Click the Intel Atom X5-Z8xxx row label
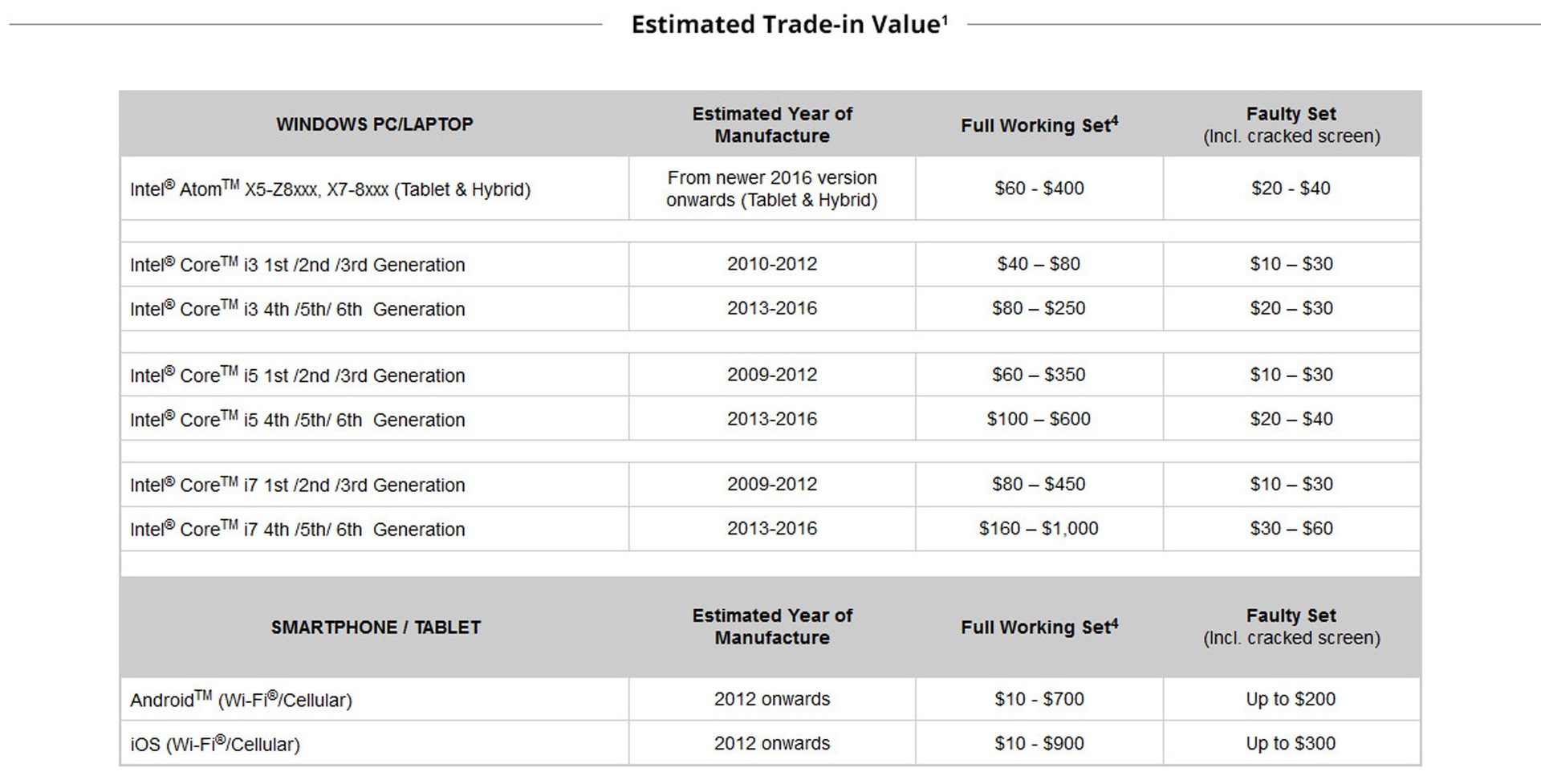Image resolution: width=1541 pixels, height=784 pixels. click(x=331, y=189)
